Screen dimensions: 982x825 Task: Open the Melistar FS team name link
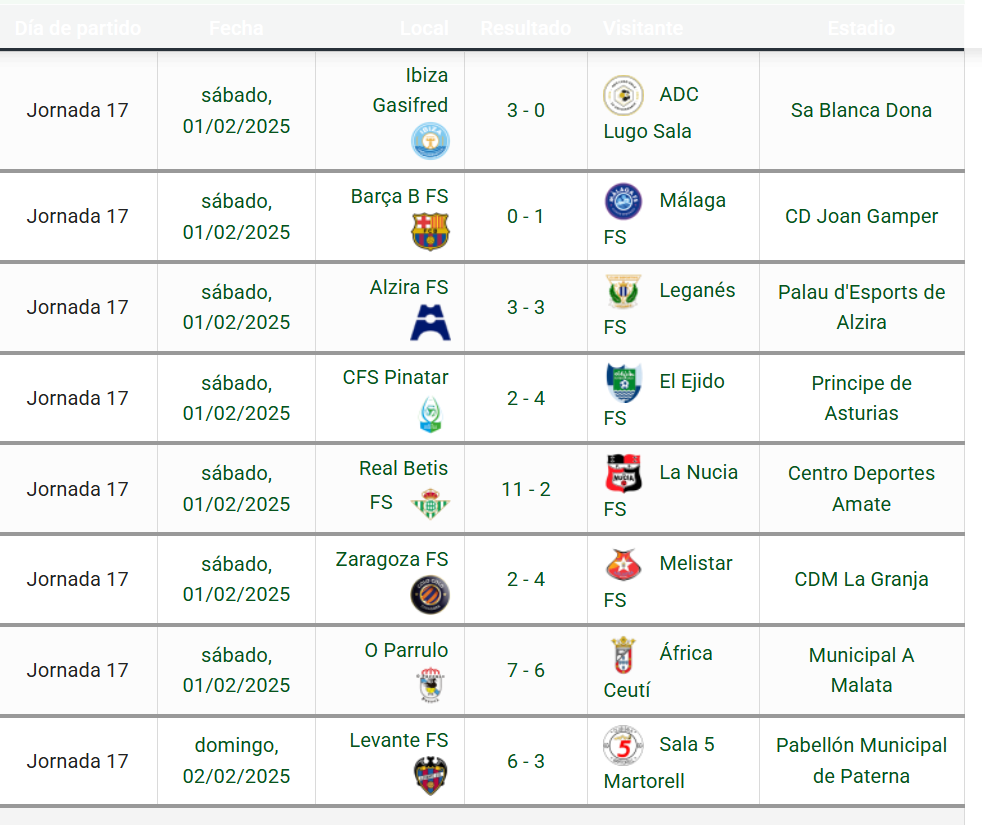(668, 581)
